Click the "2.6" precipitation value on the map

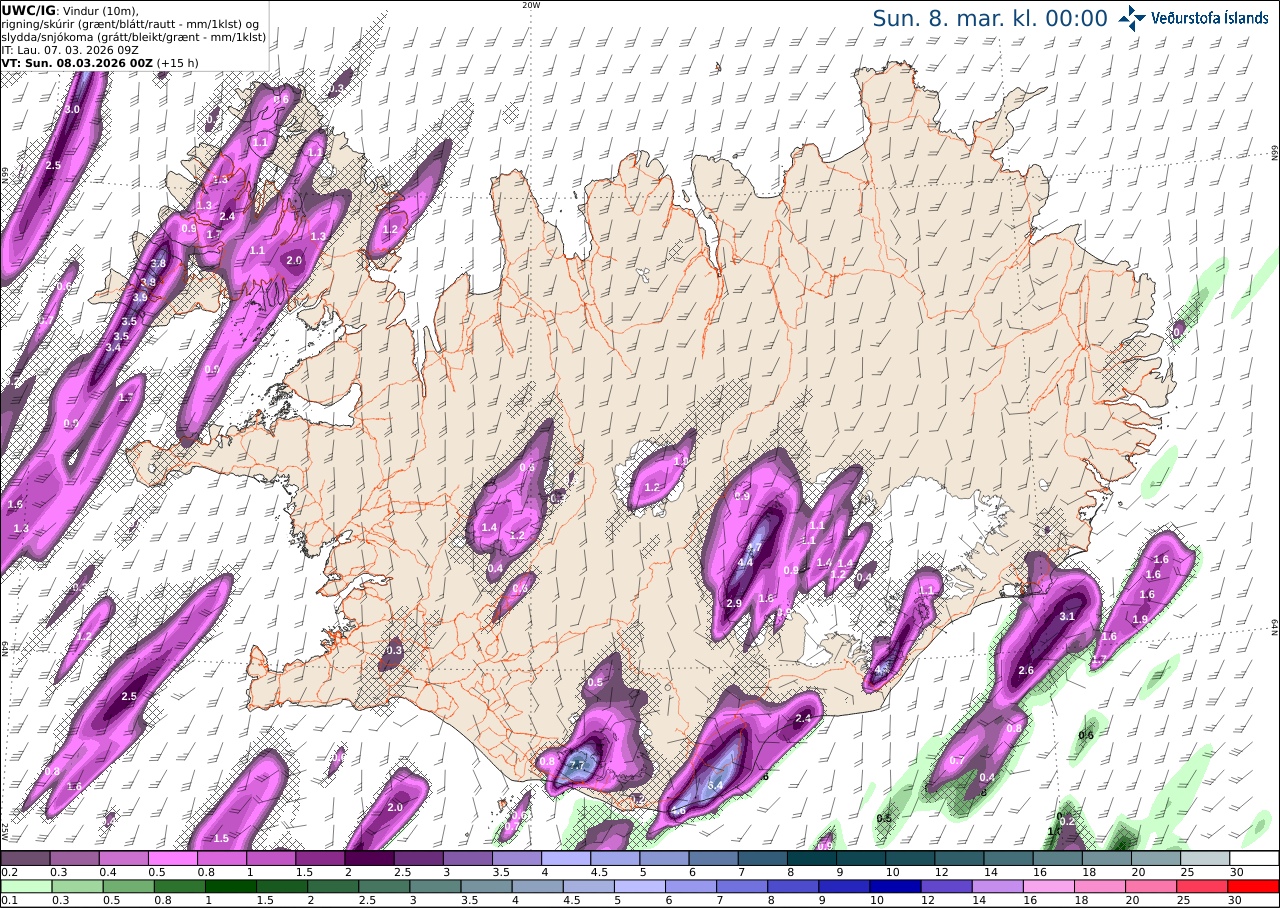pyautogui.click(x=1026, y=671)
